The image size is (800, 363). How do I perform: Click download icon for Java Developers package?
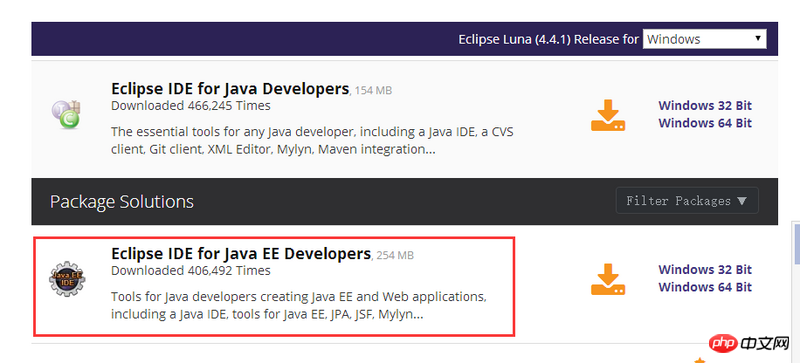coord(608,115)
